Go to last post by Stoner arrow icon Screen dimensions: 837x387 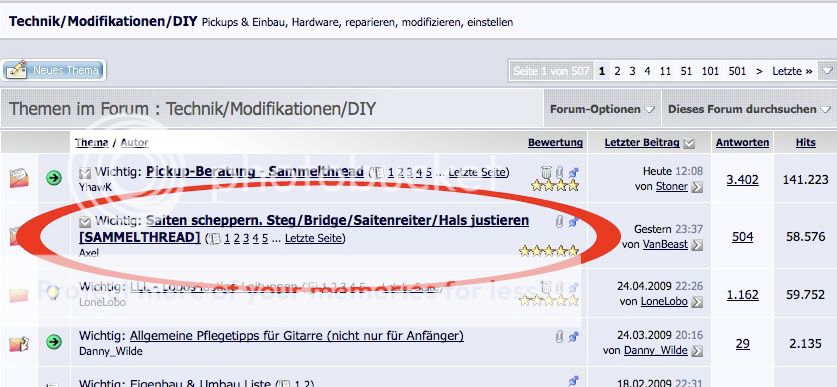pos(697,187)
